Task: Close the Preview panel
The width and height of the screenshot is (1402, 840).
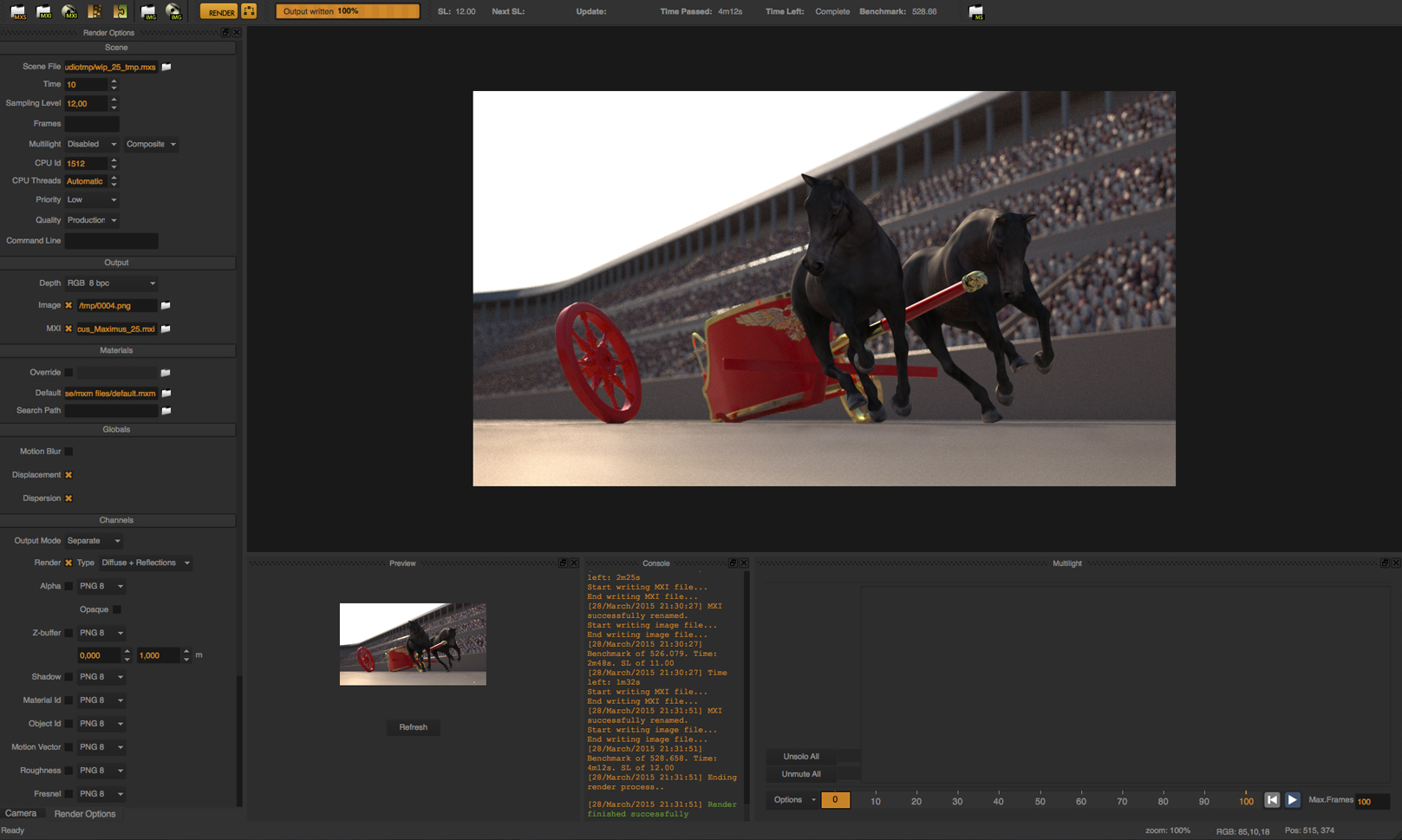Action: click(x=574, y=563)
